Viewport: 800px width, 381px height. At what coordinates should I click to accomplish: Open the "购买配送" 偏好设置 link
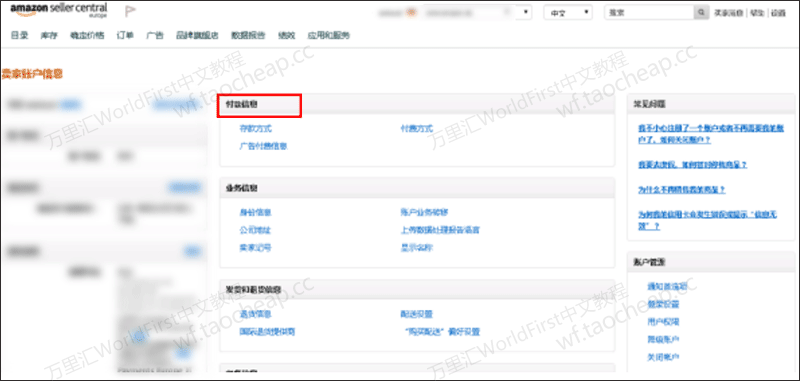click(x=441, y=332)
